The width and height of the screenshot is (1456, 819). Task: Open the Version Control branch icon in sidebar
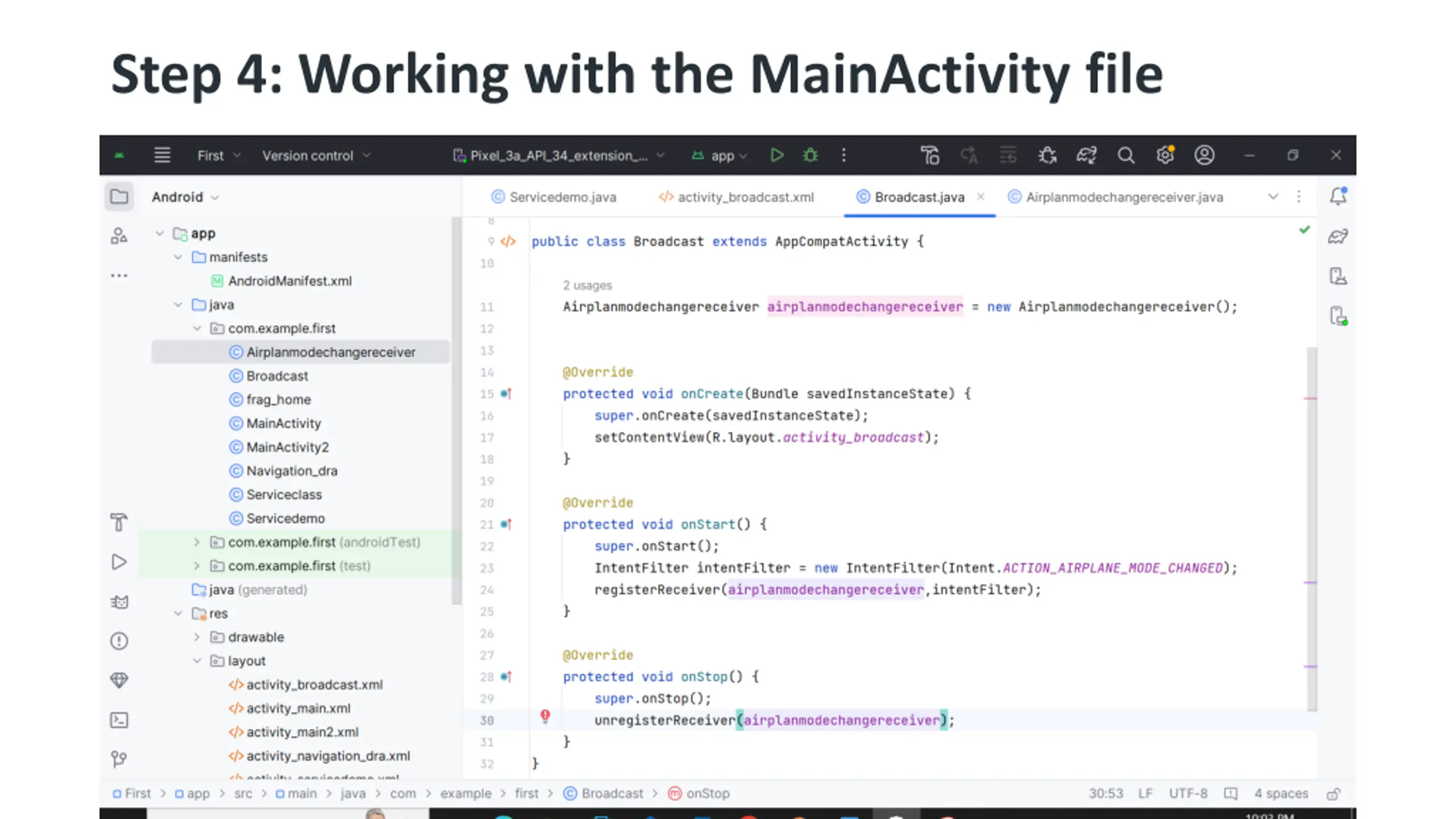pyautogui.click(x=119, y=759)
